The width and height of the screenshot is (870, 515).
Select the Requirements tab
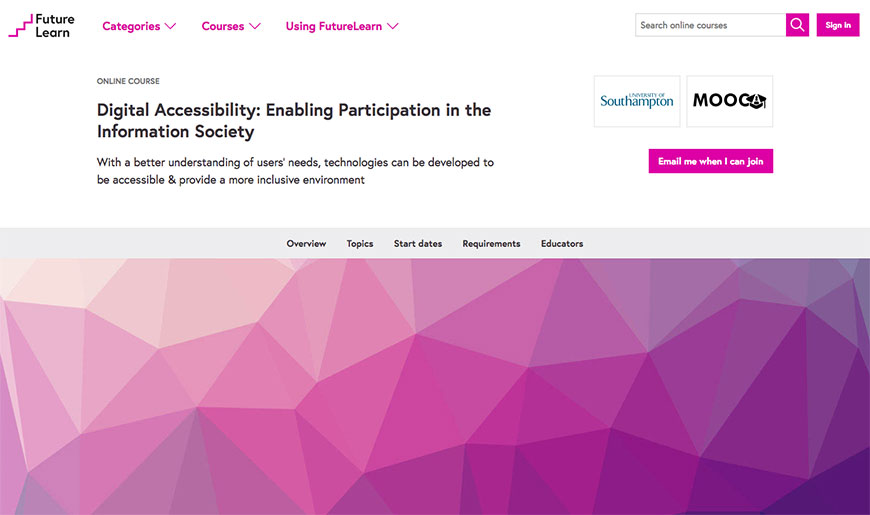491,244
